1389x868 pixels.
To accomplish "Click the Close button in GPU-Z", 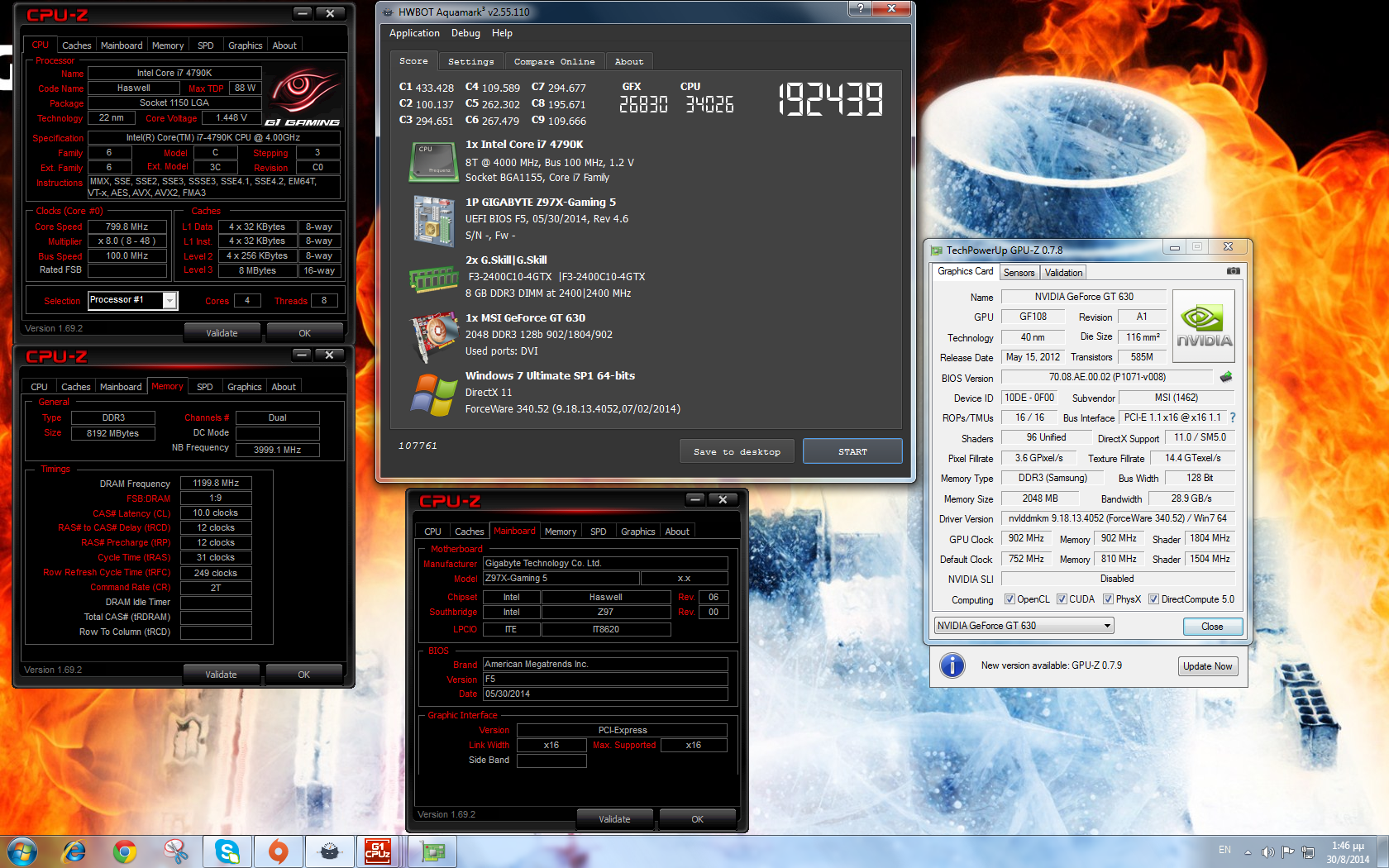I will click(x=1212, y=627).
